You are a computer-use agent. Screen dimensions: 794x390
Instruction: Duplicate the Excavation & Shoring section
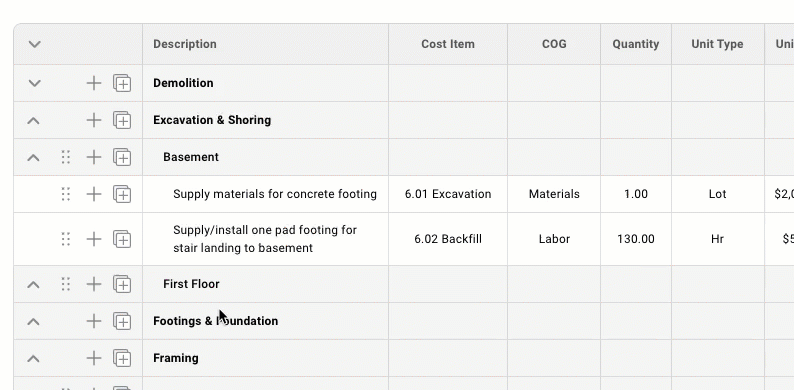pos(122,121)
